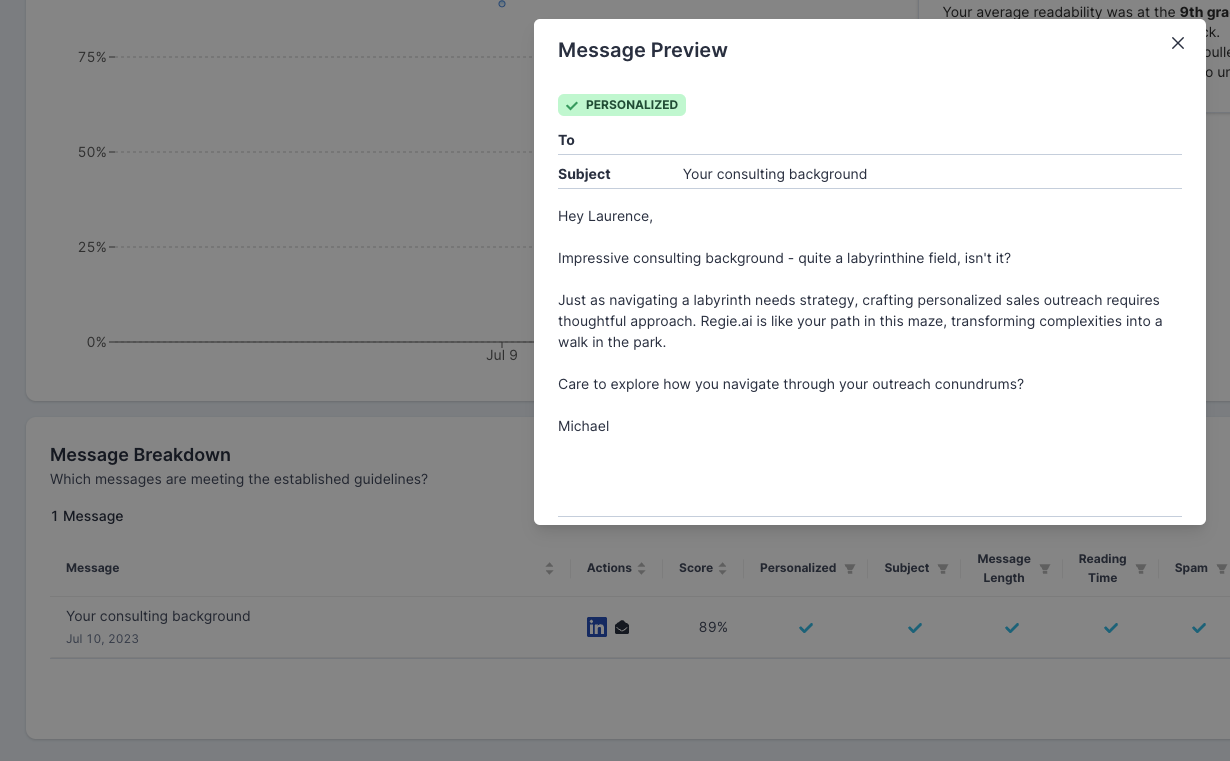
Task: Filter the Message Length column
Action: click(x=1044, y=569)
